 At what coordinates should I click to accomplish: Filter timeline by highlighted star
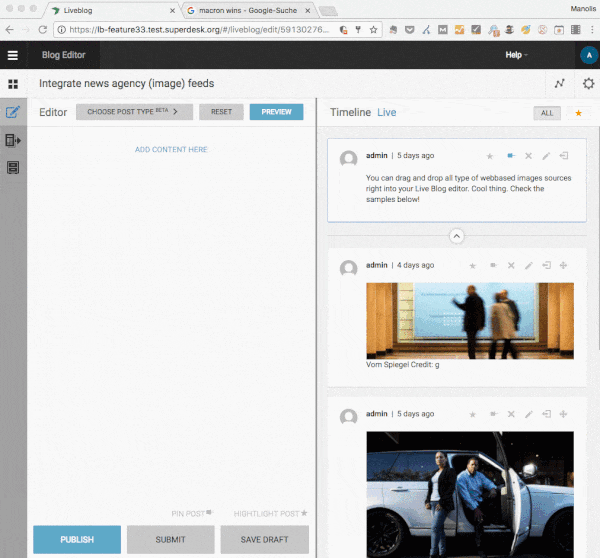(579, 113)
